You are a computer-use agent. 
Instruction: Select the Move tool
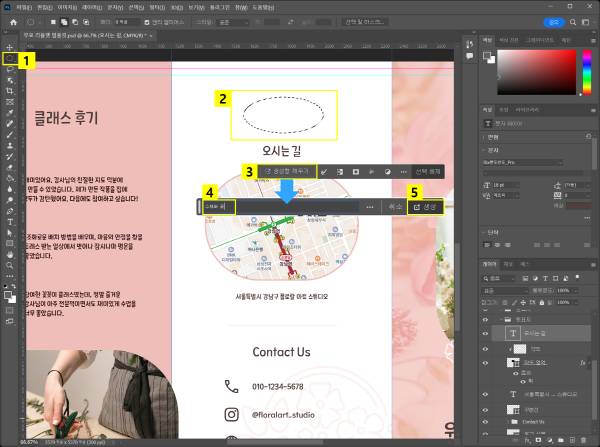click(10, 48)
